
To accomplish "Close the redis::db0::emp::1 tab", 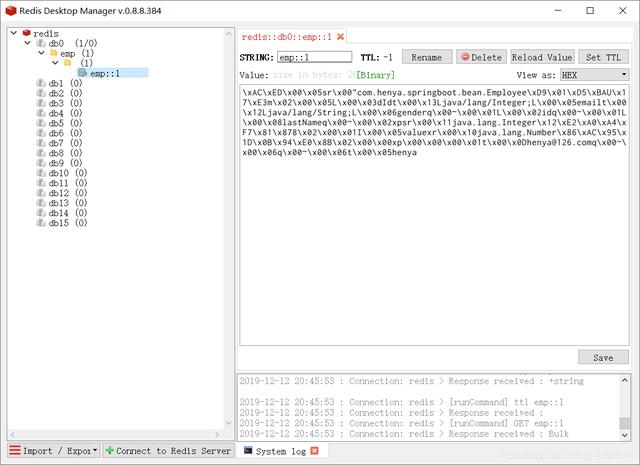I will 340,37.
